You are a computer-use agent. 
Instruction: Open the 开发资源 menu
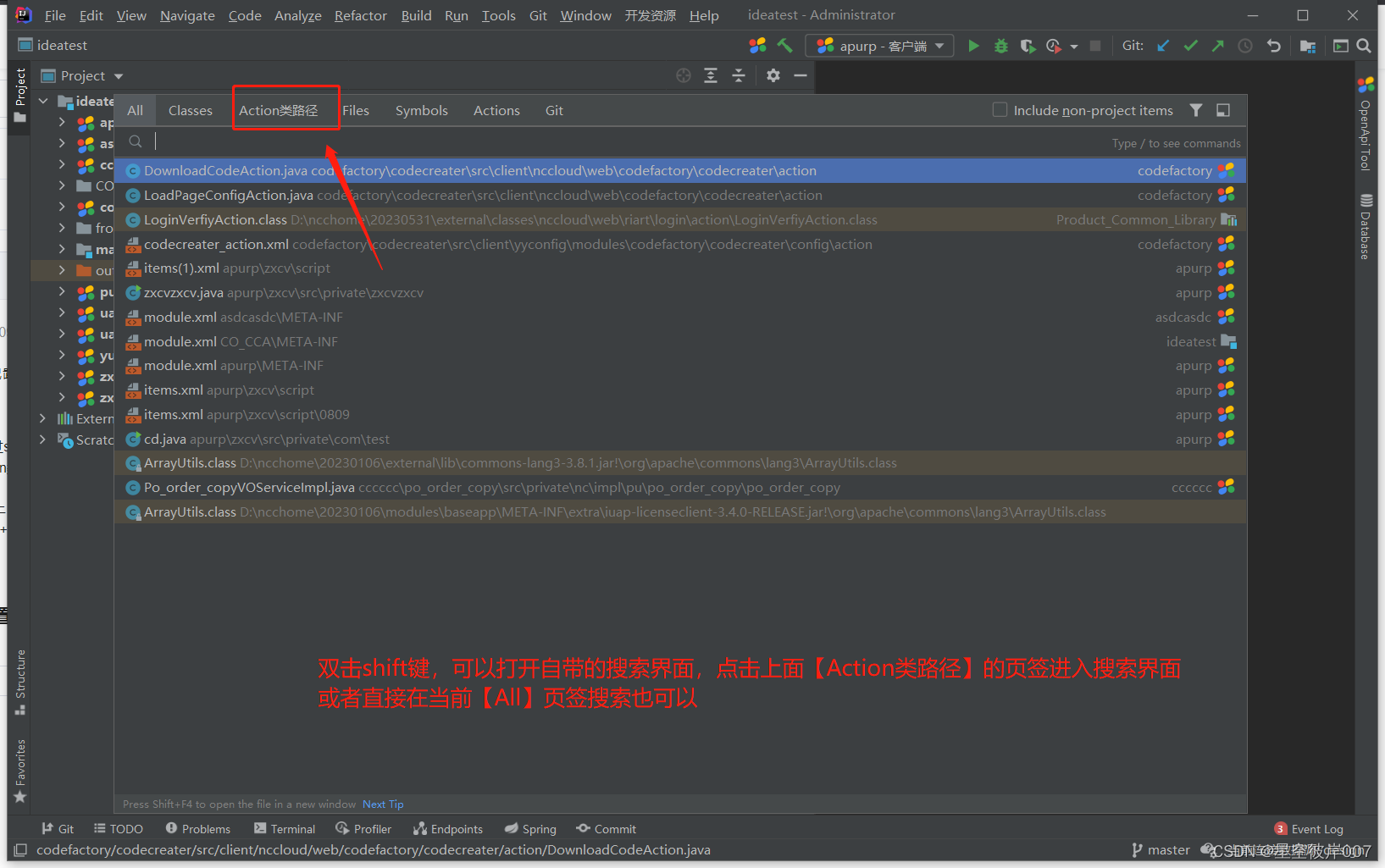point(650,15)
